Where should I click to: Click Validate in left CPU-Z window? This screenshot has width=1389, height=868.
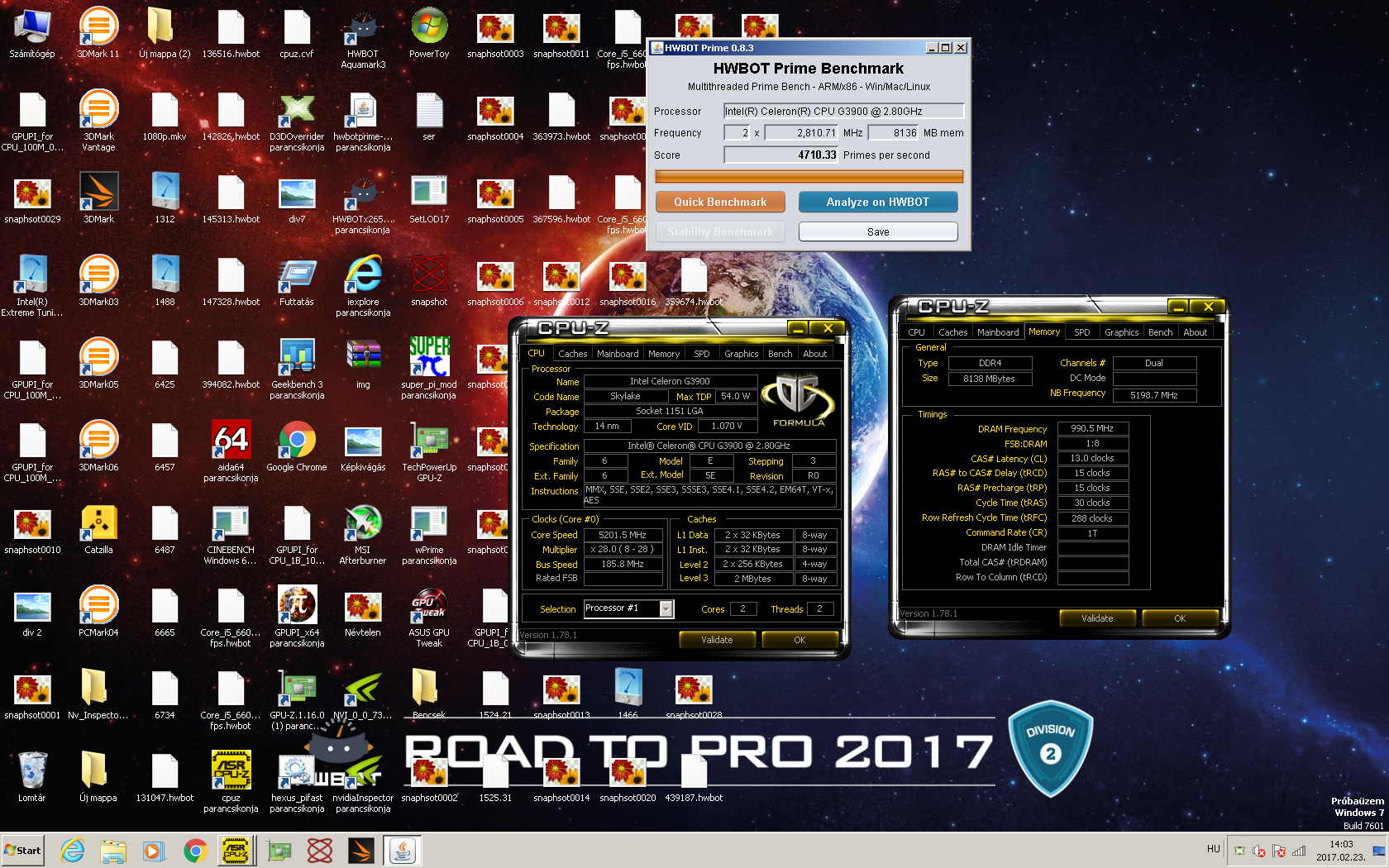coord(717,640)
